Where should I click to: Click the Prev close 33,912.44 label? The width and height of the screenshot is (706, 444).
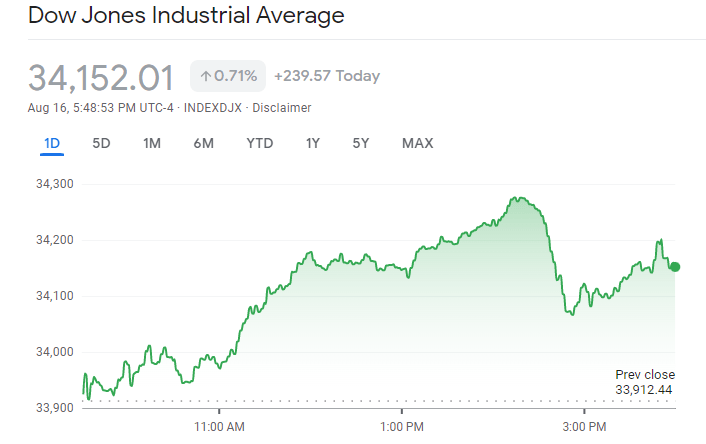point(644,382)
